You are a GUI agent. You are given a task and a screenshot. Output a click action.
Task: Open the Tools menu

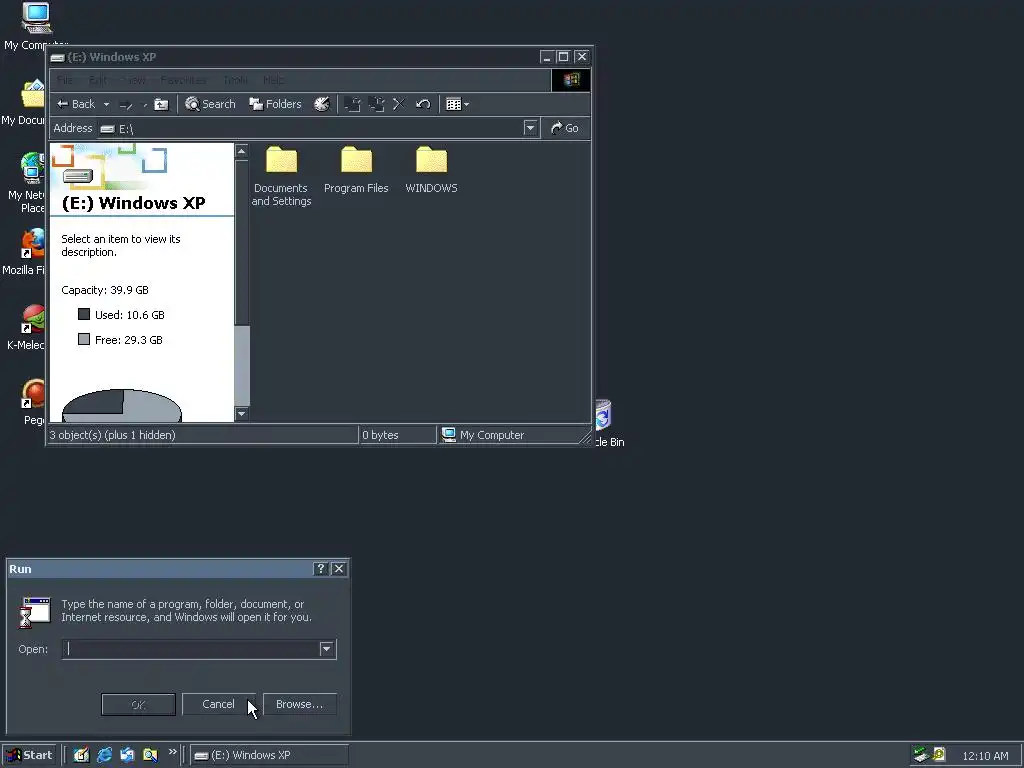[x=236, y=80]
